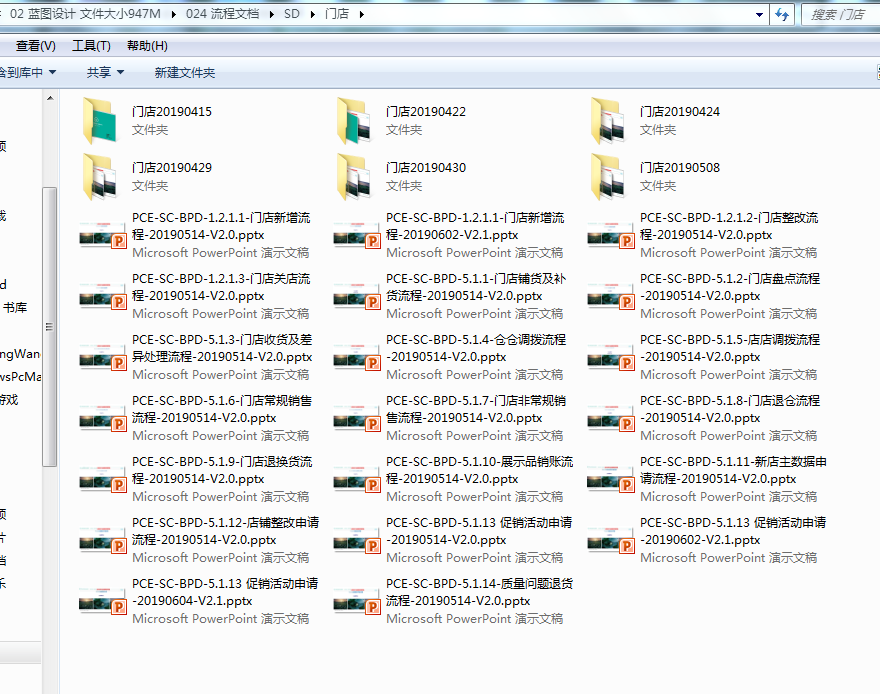
Task: Open the 查看(V) menu
Action: (35, 46)
